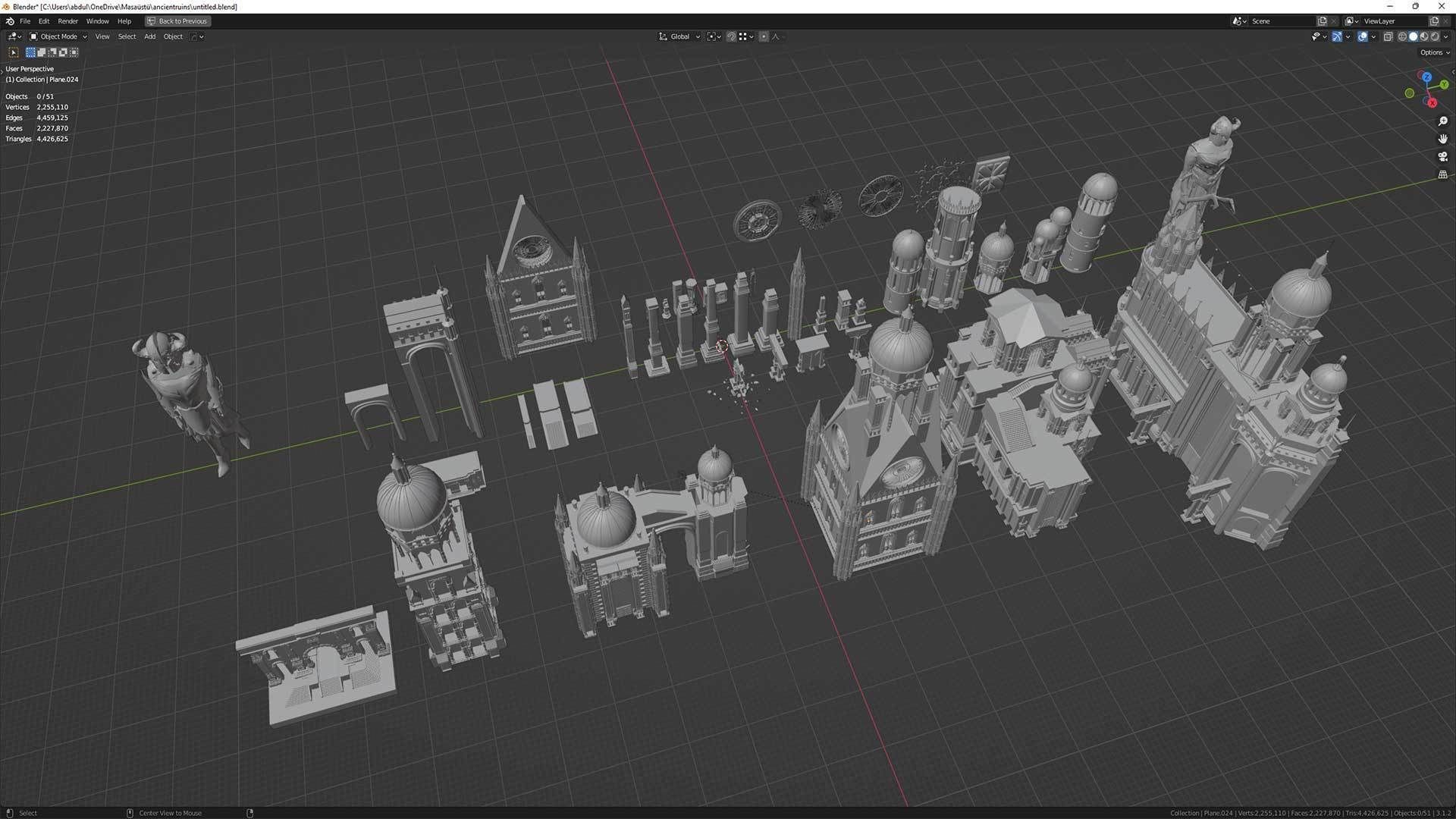Image resolution: width=1456 pixels, height=819 pixels.
Task: Toggle viewport gizmos display
Action: 1337,36
